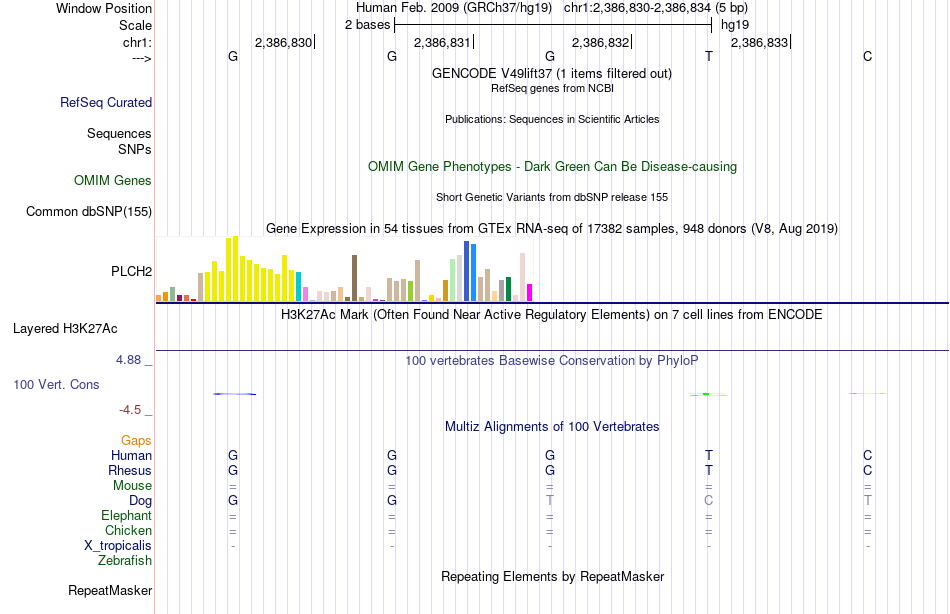Click the Repeating Elements by RepeatMasker title
The width and height of the screenshot is (950, 614).
tap(553, 576)
